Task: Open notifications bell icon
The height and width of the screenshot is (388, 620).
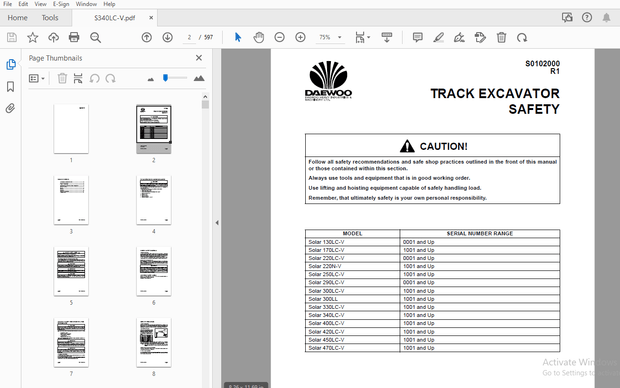Action: pyautogui.click(x=606, y=17)
